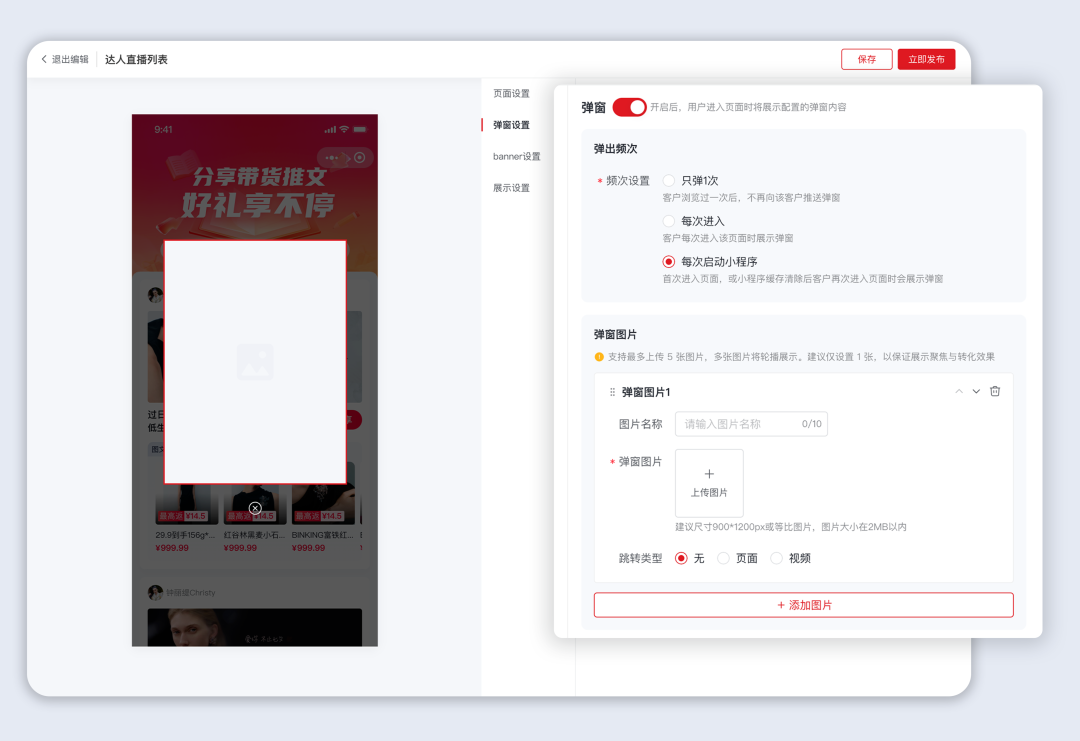
Task: Choose 页面 as the jump type
Action: pos(722,558)
